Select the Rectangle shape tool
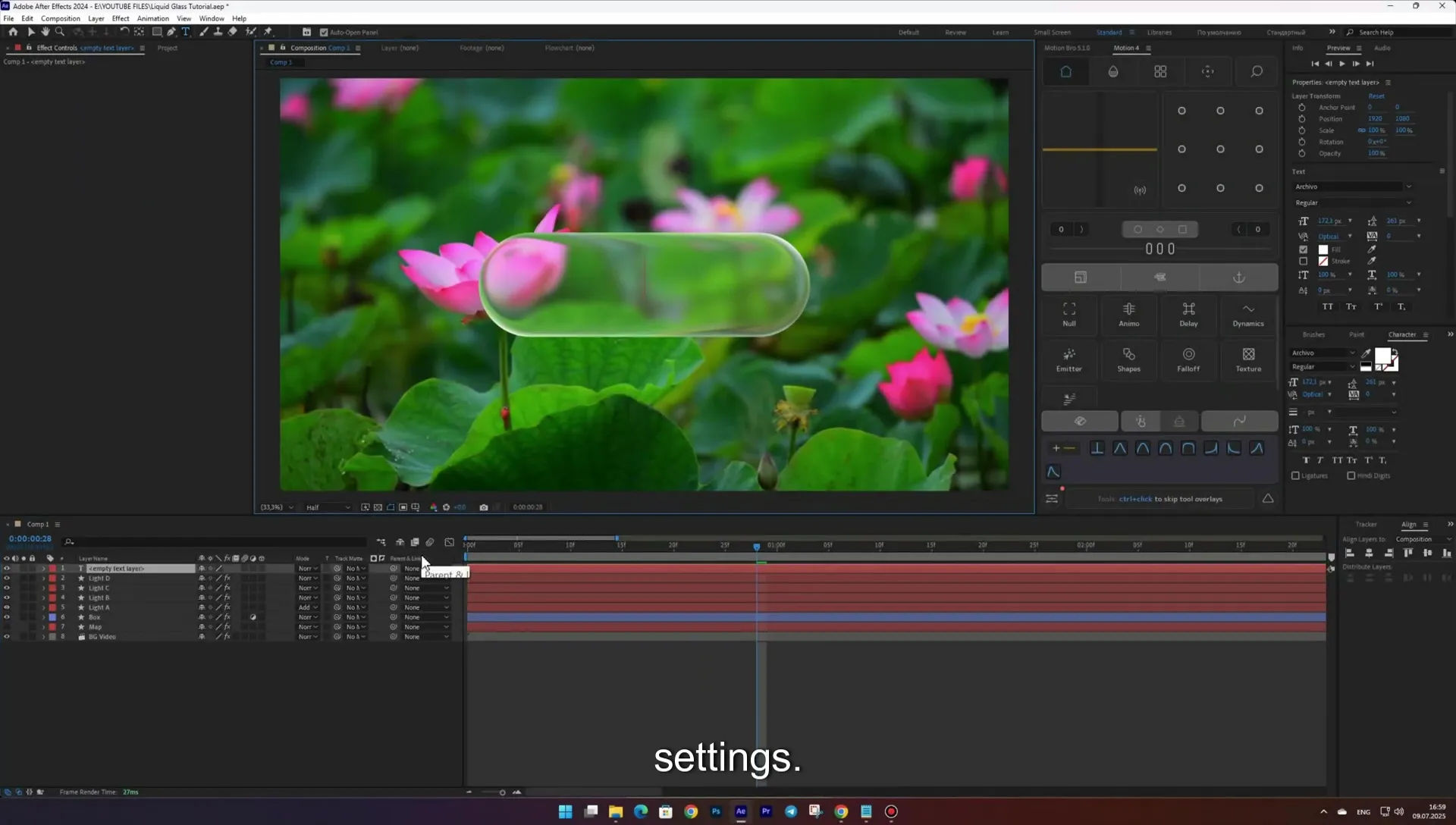The width and height of the screenshot is (1456, 825). 157,32
